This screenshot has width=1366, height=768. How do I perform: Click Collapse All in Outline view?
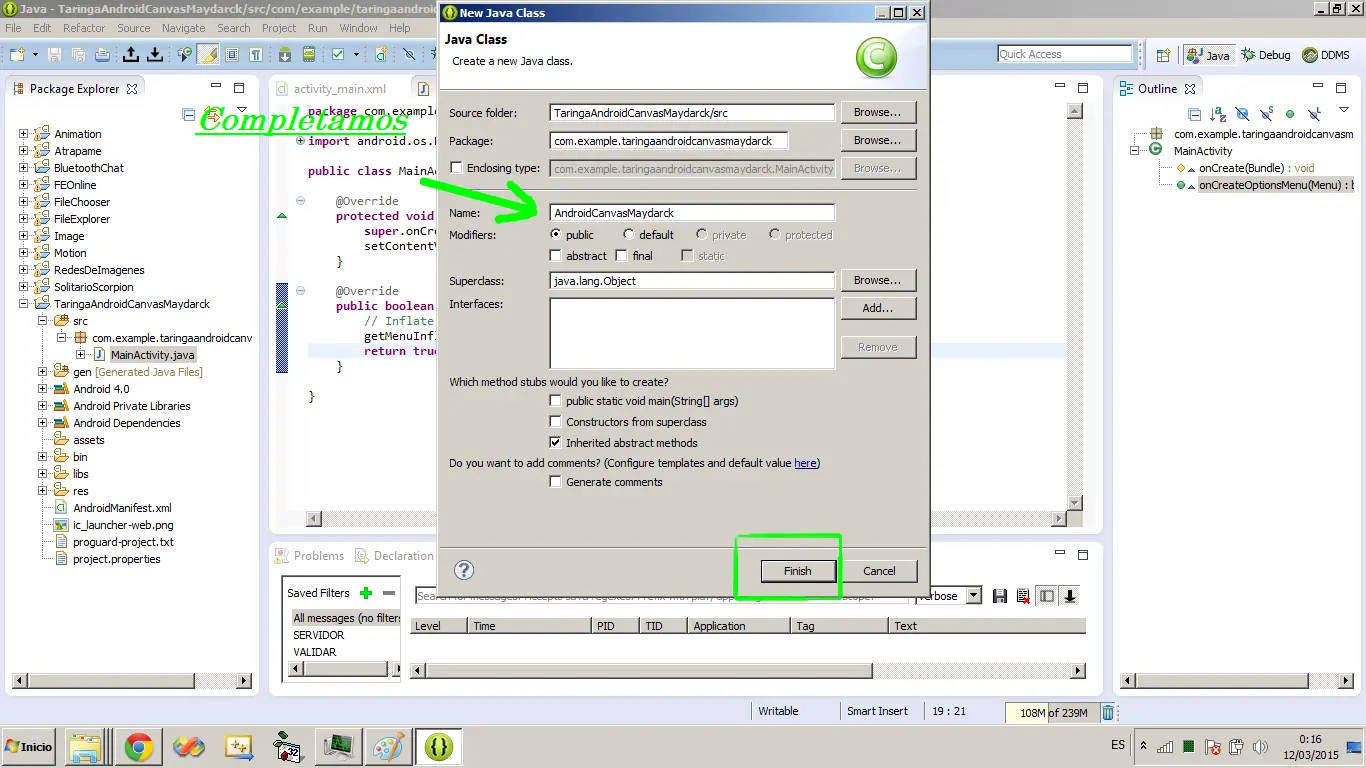point(1194,115)
